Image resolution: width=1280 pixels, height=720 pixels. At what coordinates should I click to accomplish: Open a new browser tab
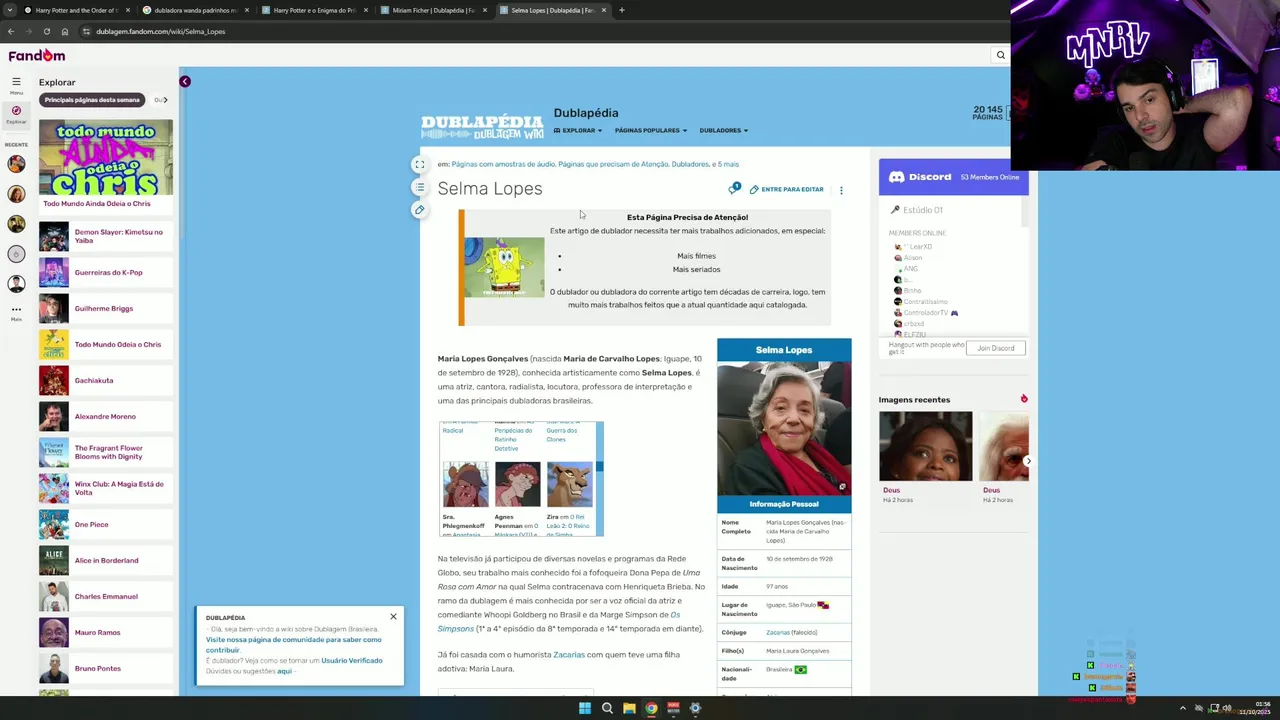point(621,10)
